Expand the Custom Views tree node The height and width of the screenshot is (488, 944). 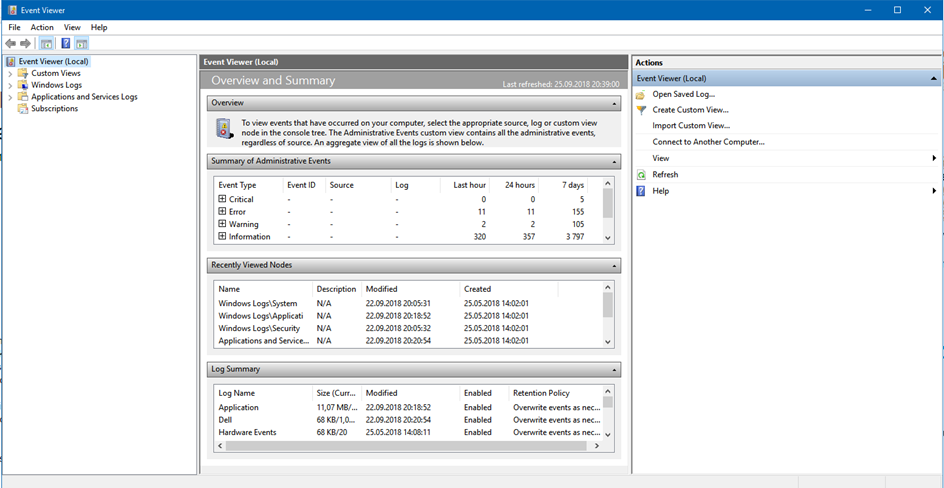[10, 73]
